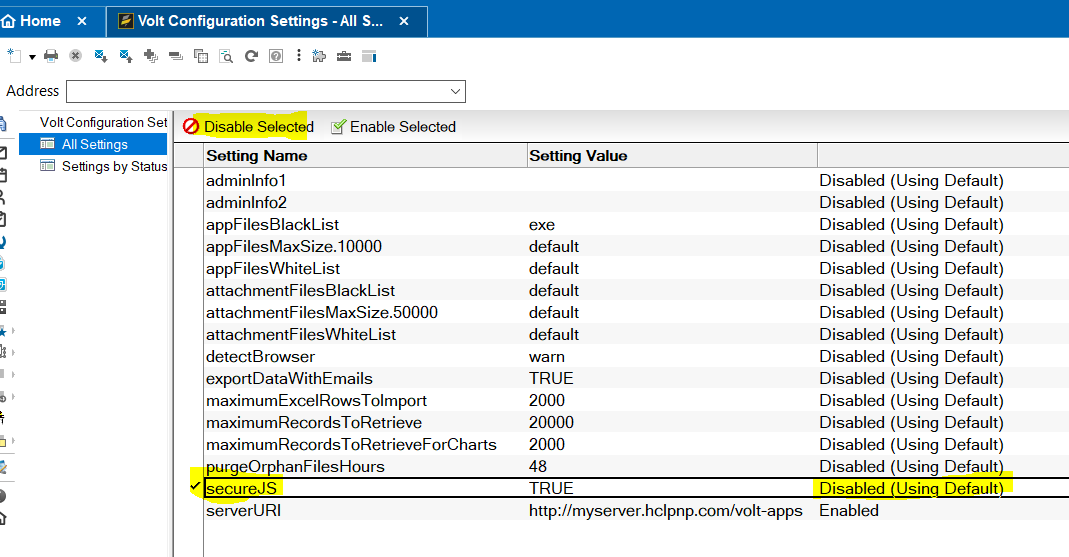
Task: Click the red Disable Selected icon
Action: [x=191, y=126]
